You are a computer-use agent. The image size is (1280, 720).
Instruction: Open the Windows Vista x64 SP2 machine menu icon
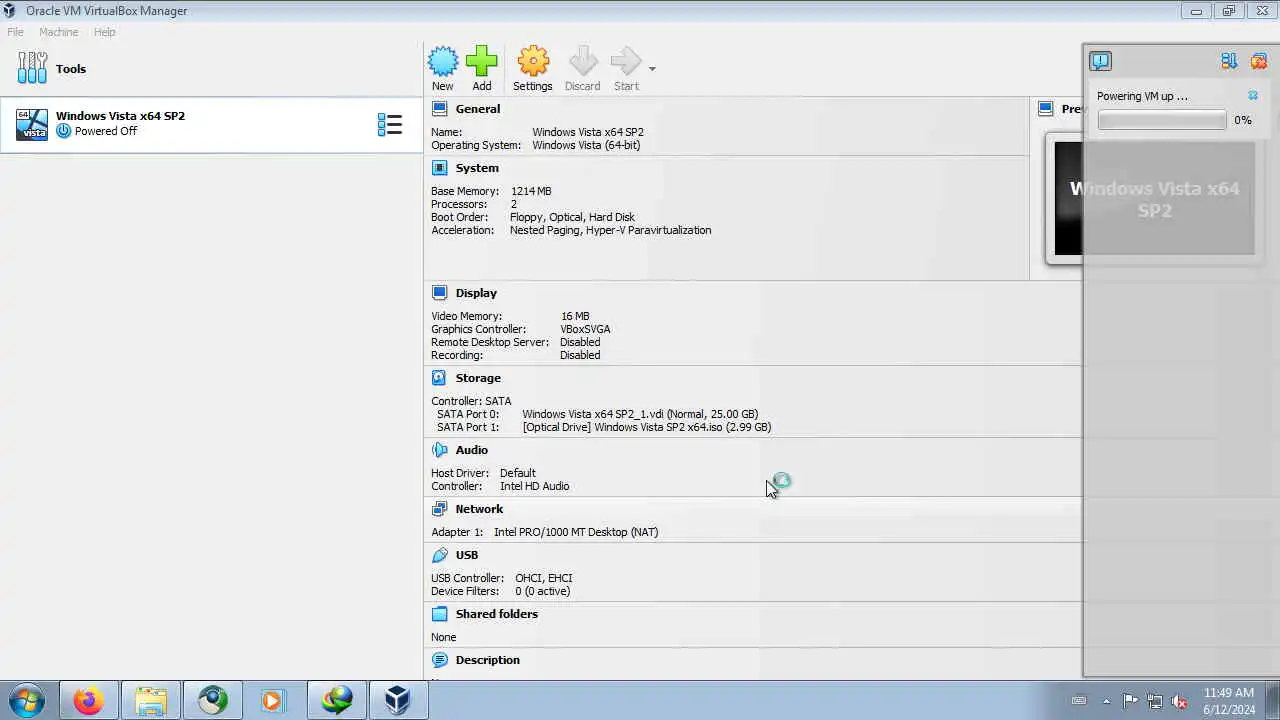click(389, 124)
